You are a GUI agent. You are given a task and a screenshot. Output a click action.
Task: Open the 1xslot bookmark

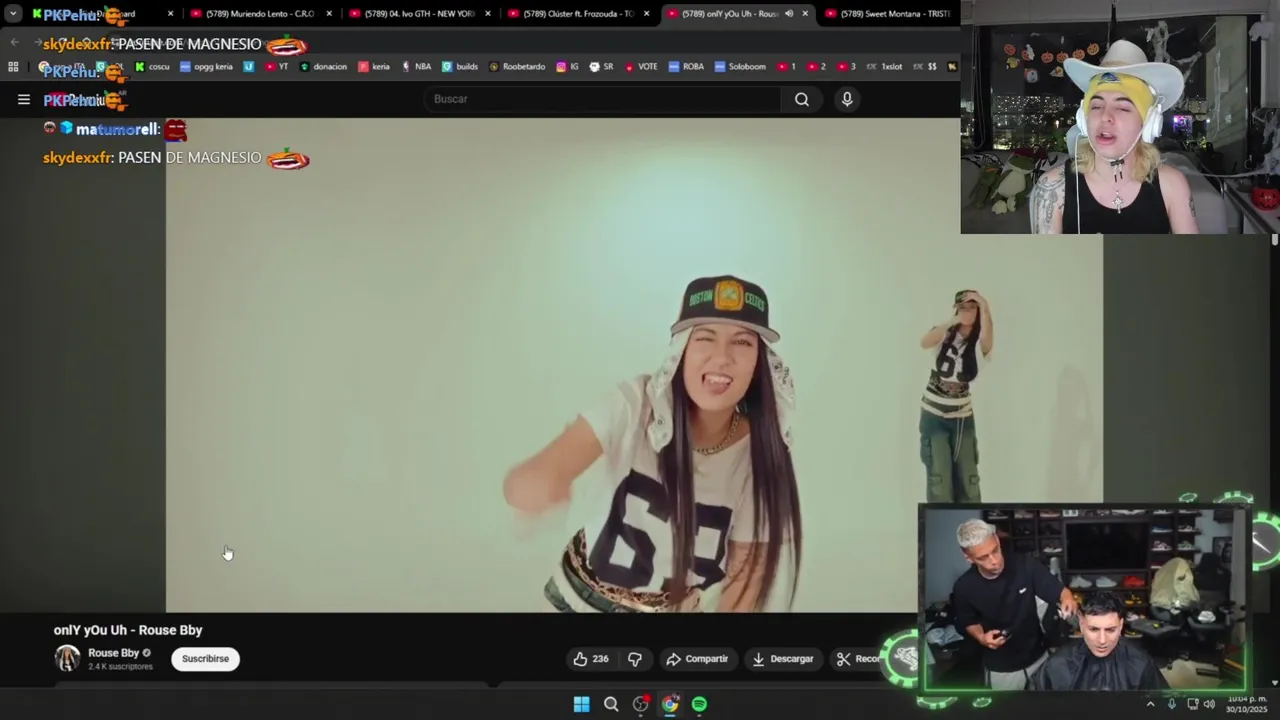[884, 67]
